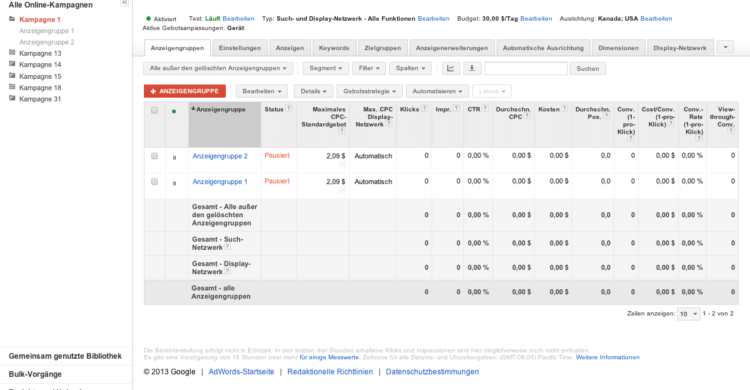Select Anzeigengruppe 1 in the sidebar tree
The height and width of the screenshot is (390, 750).
pyautogui.click(x=46, y=31)
